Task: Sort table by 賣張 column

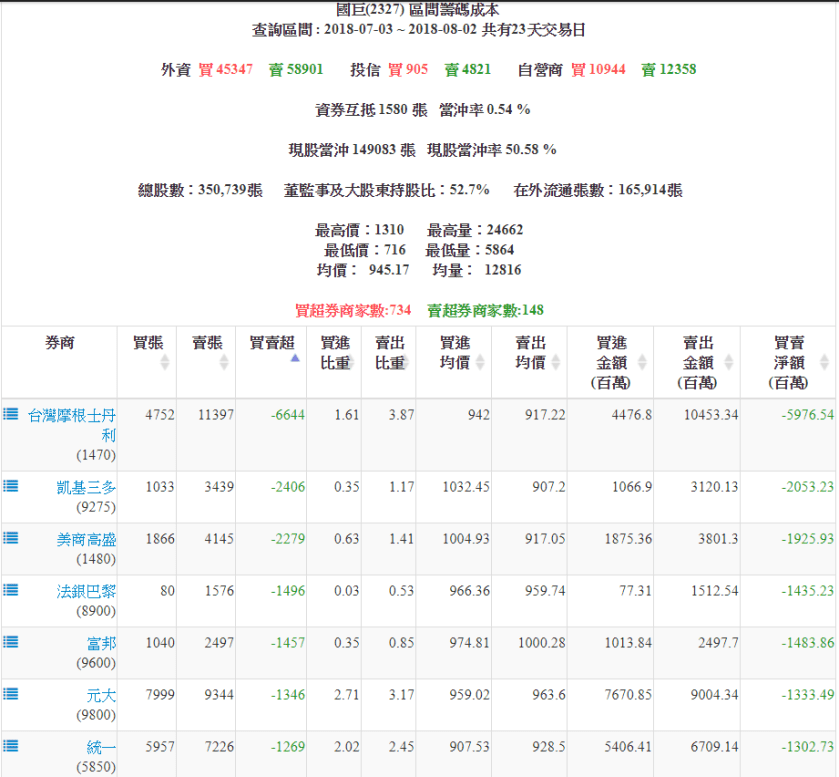Action: (x=206, y=352)
